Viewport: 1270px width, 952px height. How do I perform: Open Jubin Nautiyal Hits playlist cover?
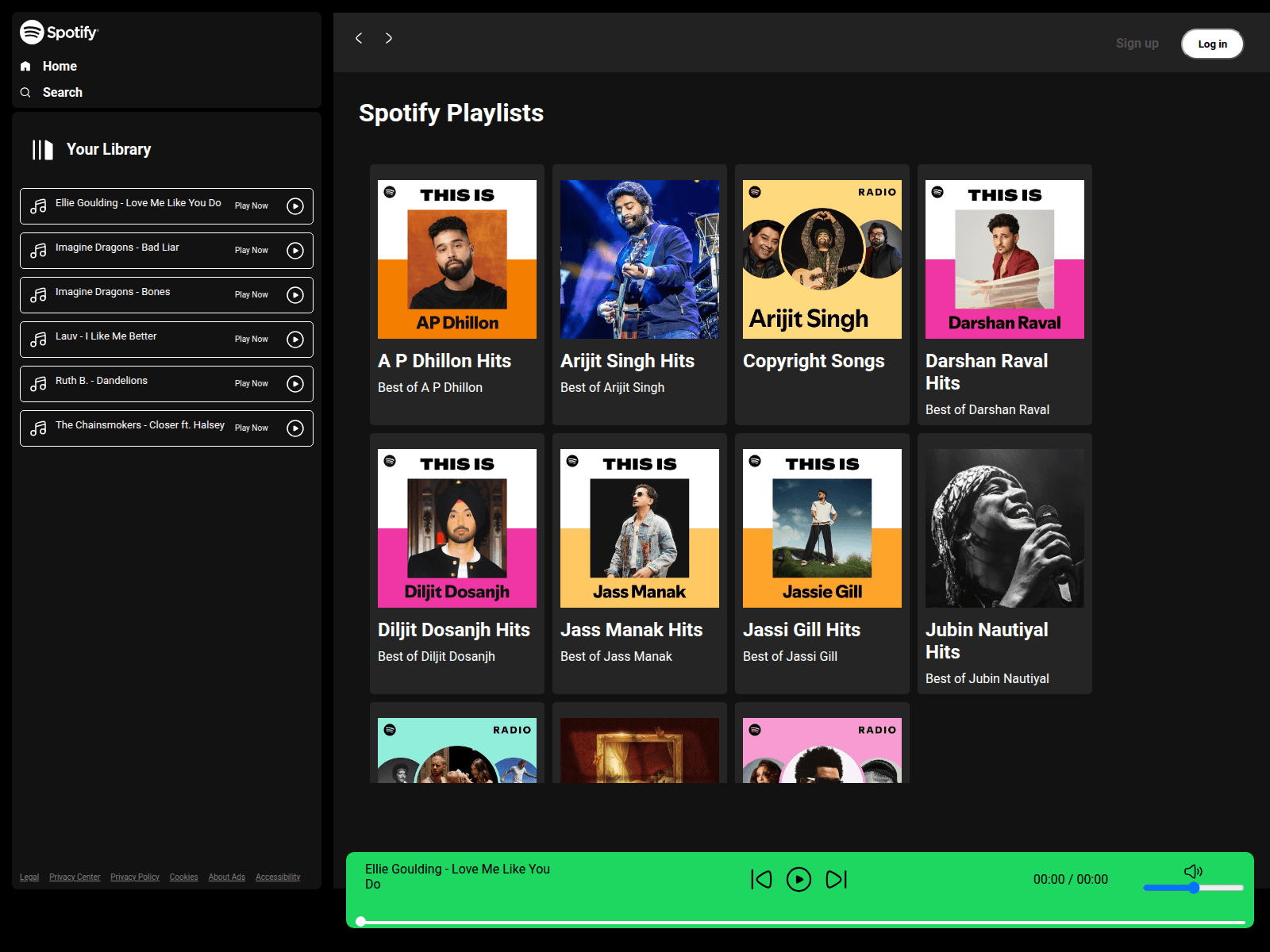coord(1005,528)
